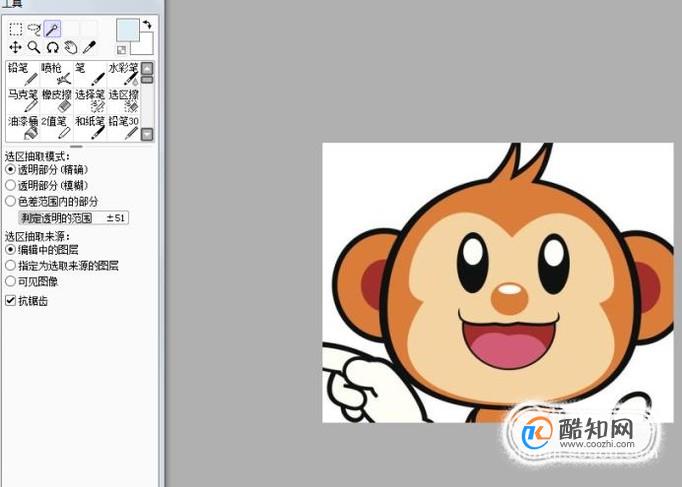Toggle the 抗锯齿 anti-aliasing checkbox
Viewport: 682px width, 487px height.
26,300
